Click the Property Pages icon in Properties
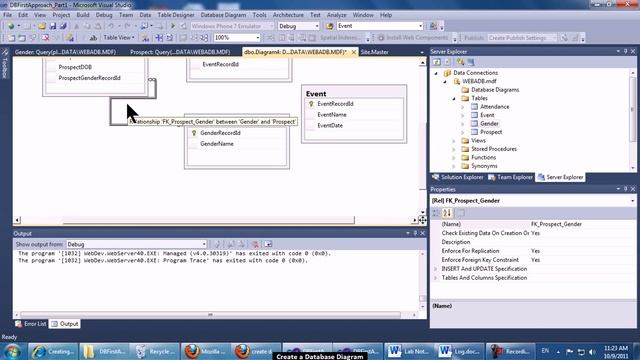Viewport: 640px width, 360px height. coord(461,213)
